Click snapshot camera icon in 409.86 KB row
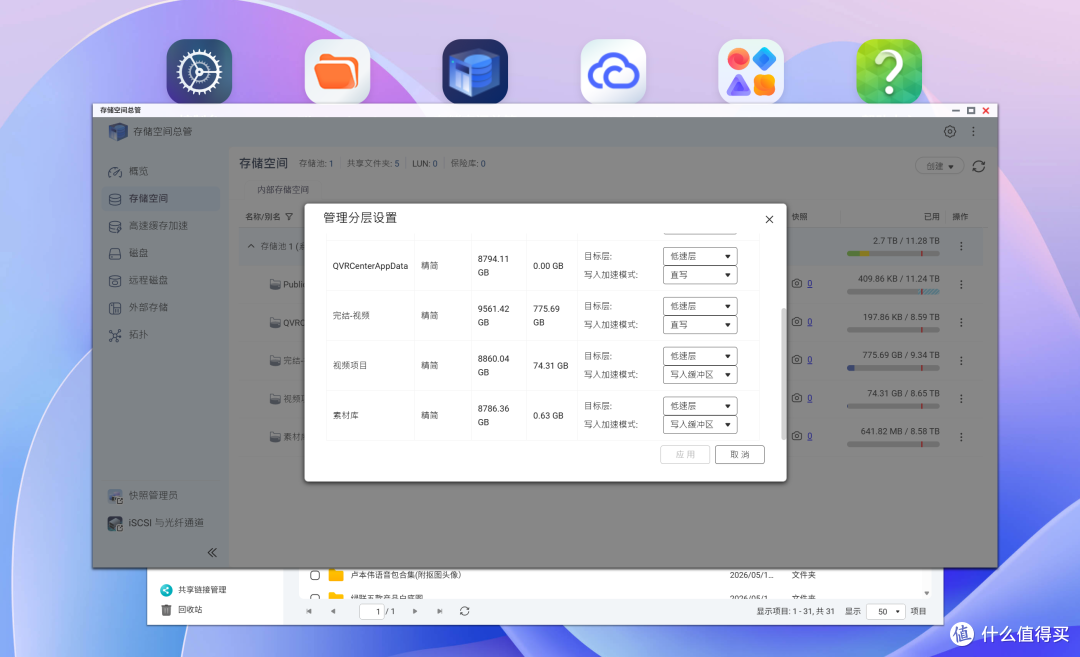 point(797,284)
